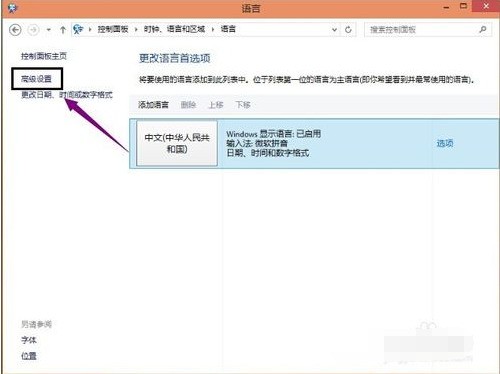Open 位置 under 另请参阅
500x374 pixels.
(x=29, y=356)
